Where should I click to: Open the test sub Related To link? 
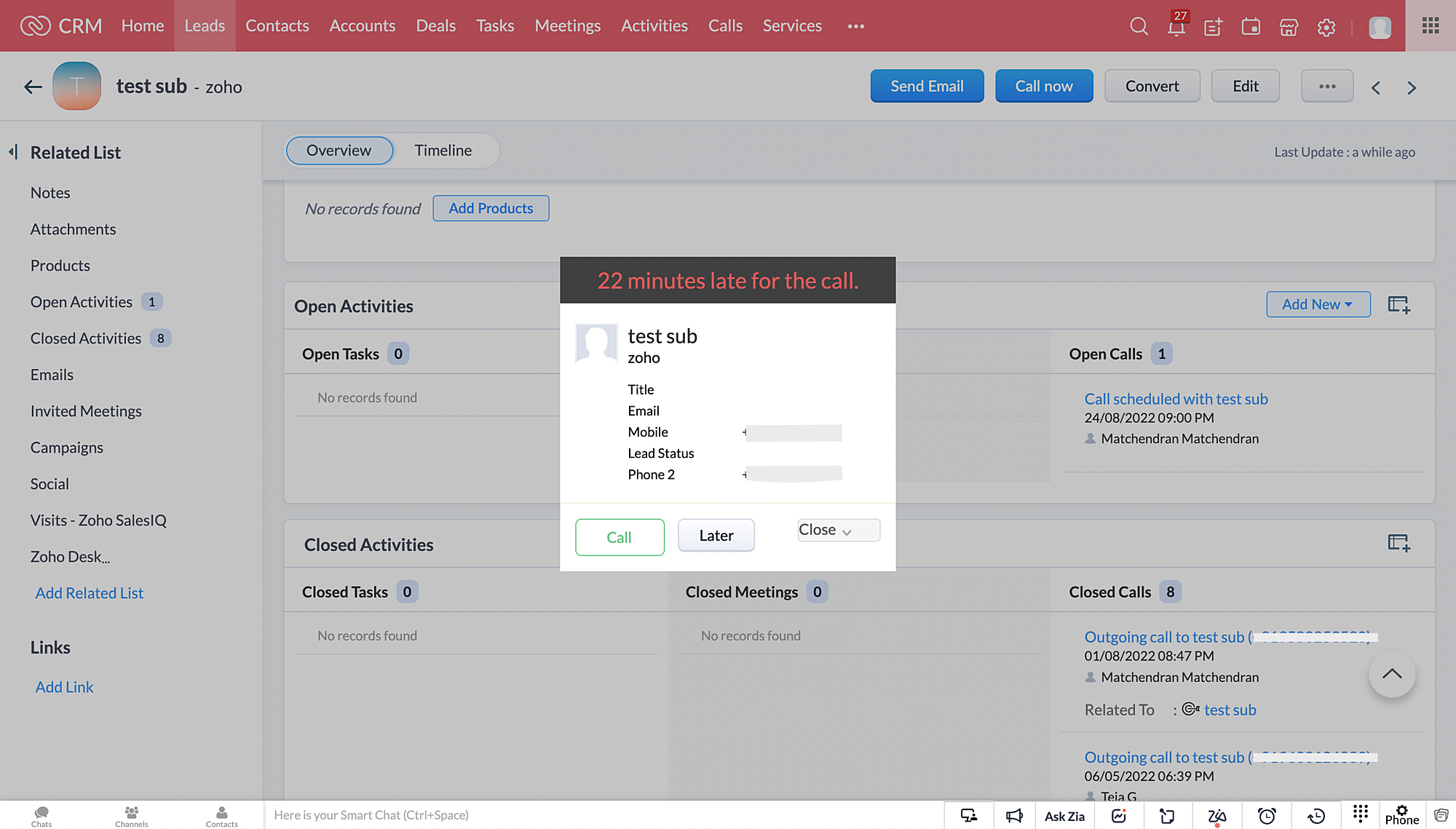coord(1230,710)
